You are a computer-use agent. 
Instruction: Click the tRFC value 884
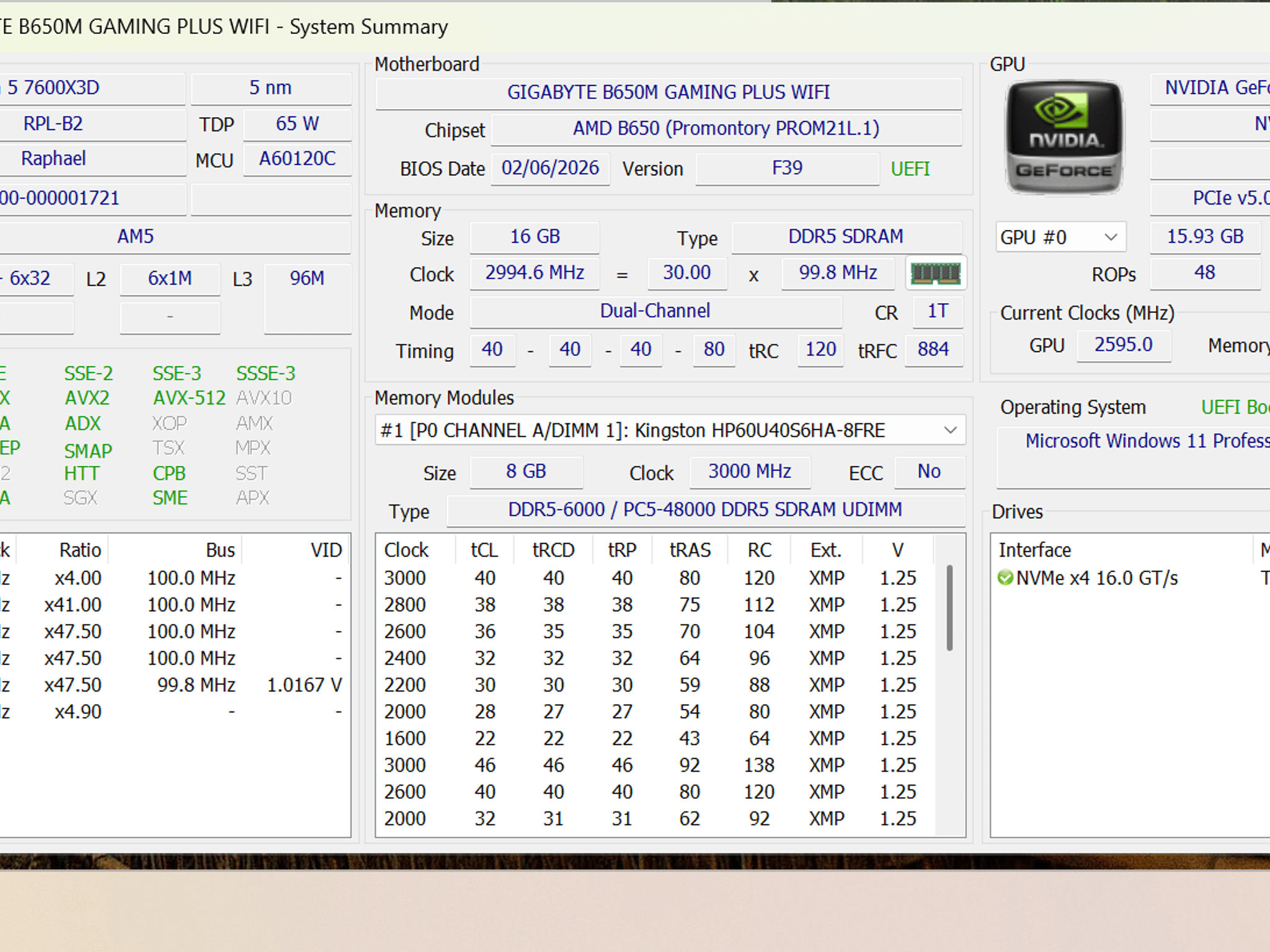pos(933,350)
